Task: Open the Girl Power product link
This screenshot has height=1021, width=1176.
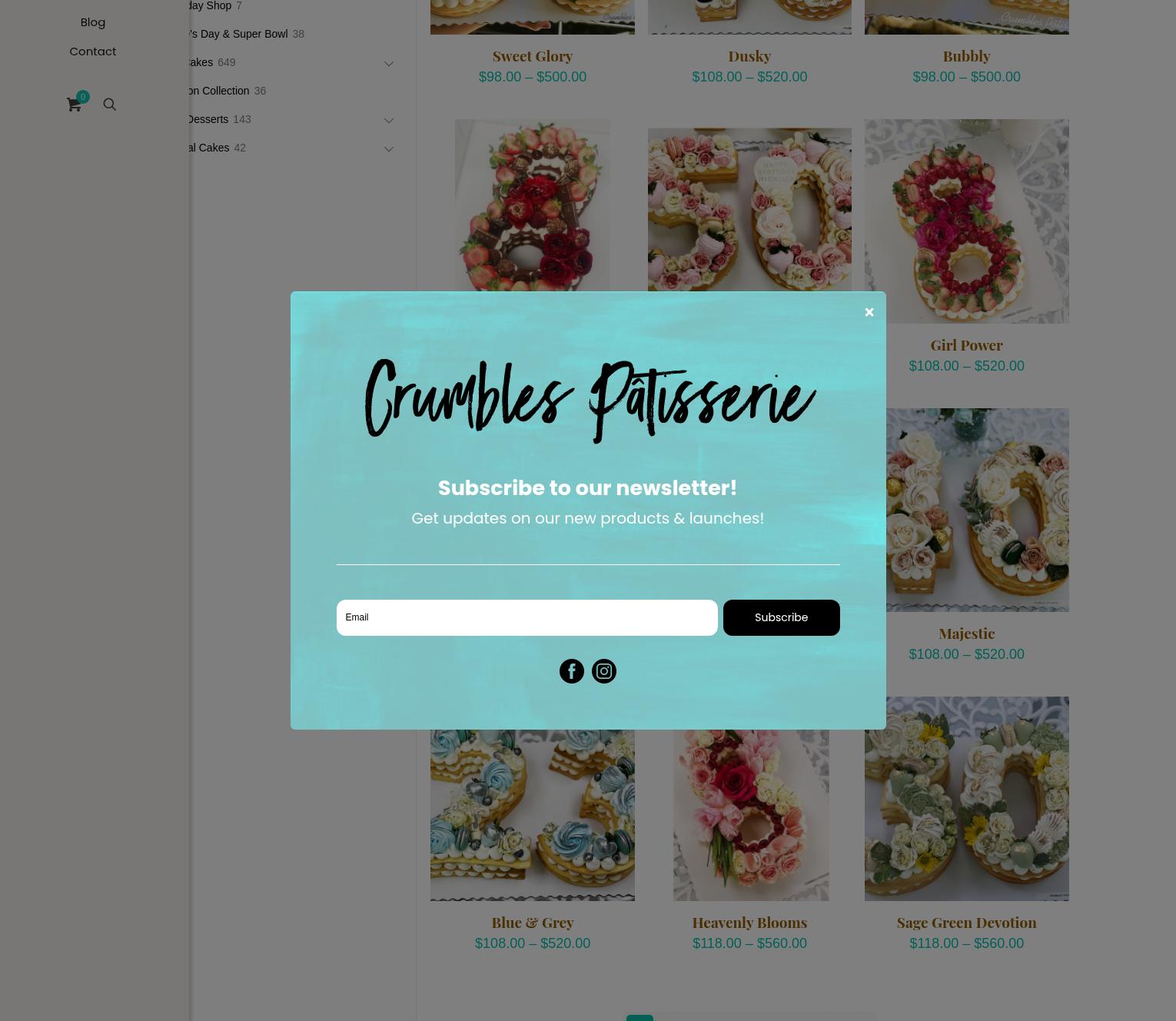Action: click(966, 344)
